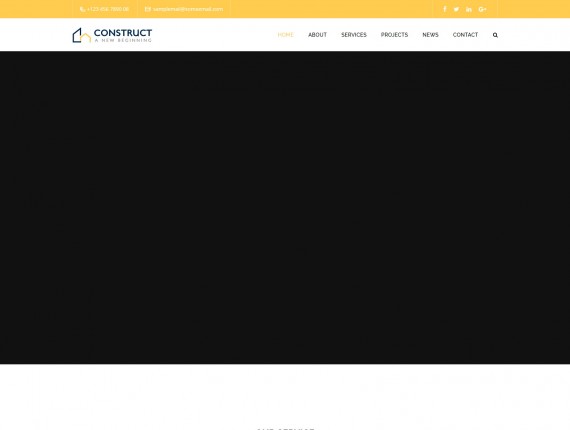Open the Facebook social icon
Viewport: 570px width, 430px height.
click(x=445, y=9)
